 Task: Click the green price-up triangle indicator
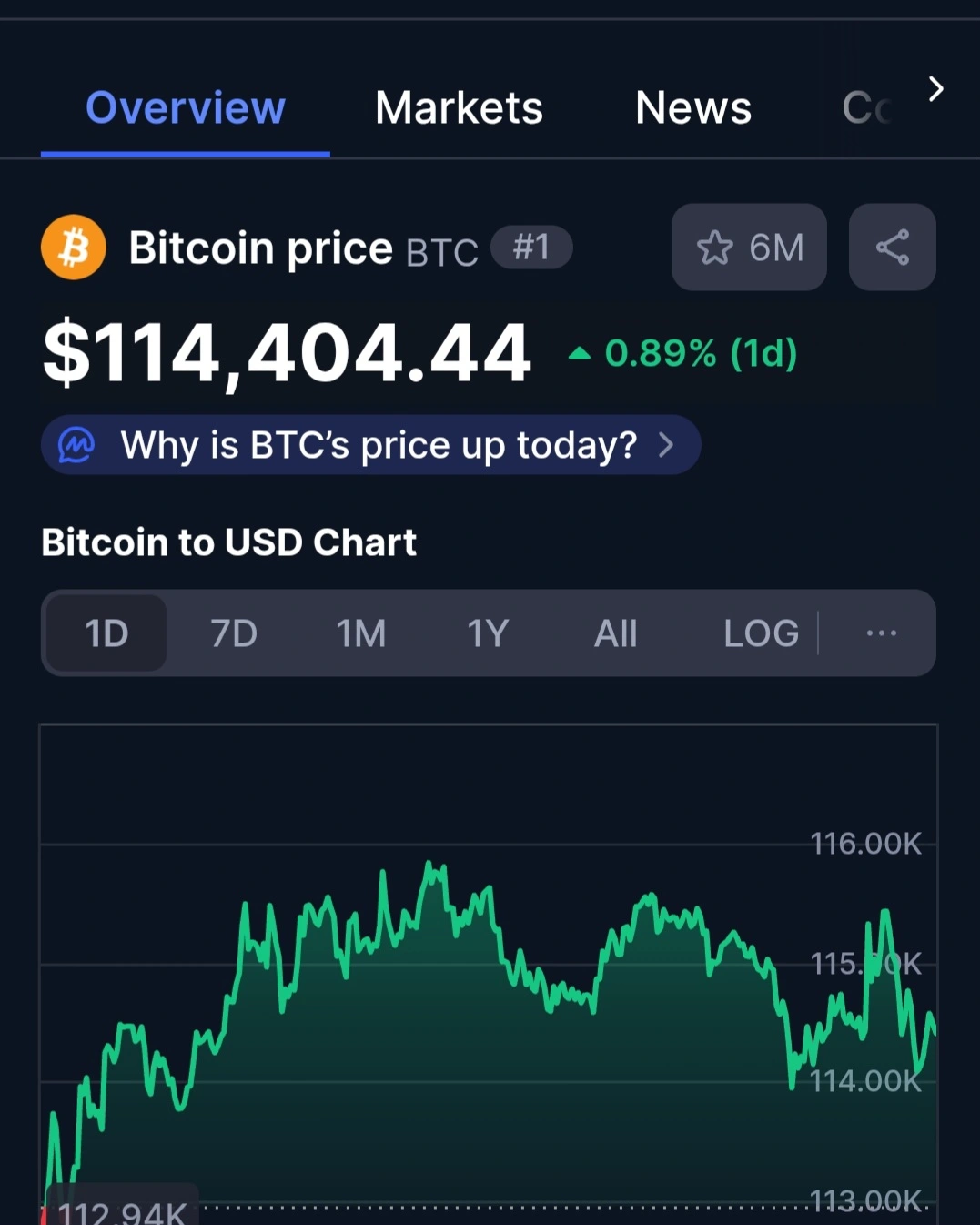580,354
